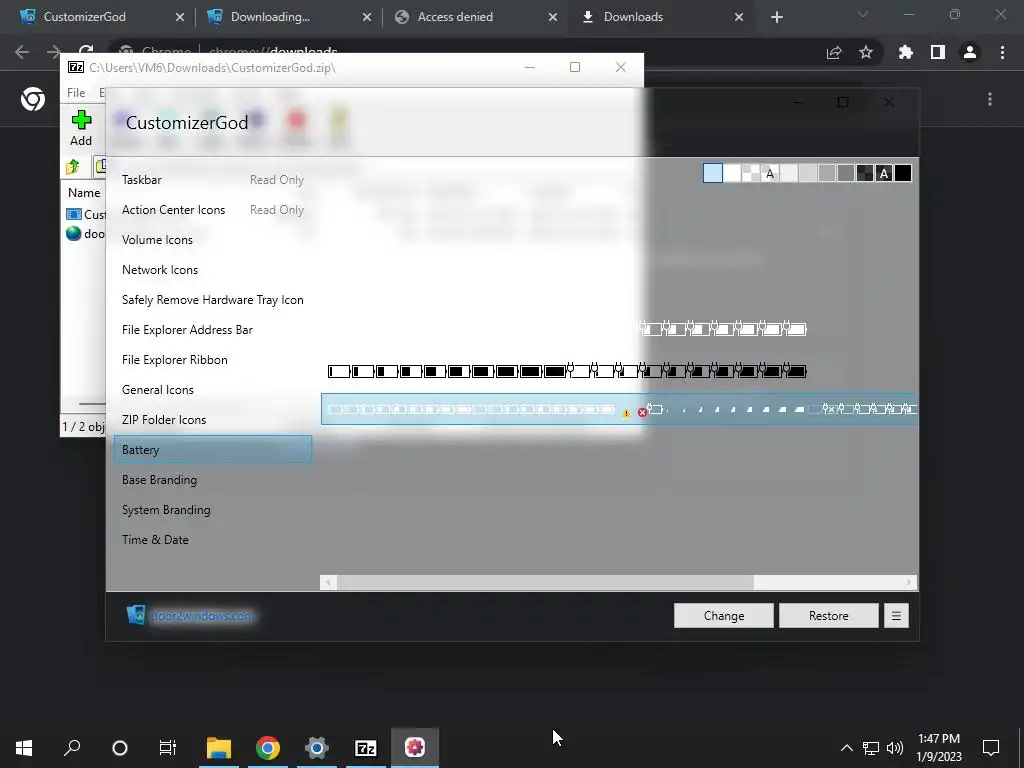
Task: Select Action Center Icons category
Action: tap(213, 210)
